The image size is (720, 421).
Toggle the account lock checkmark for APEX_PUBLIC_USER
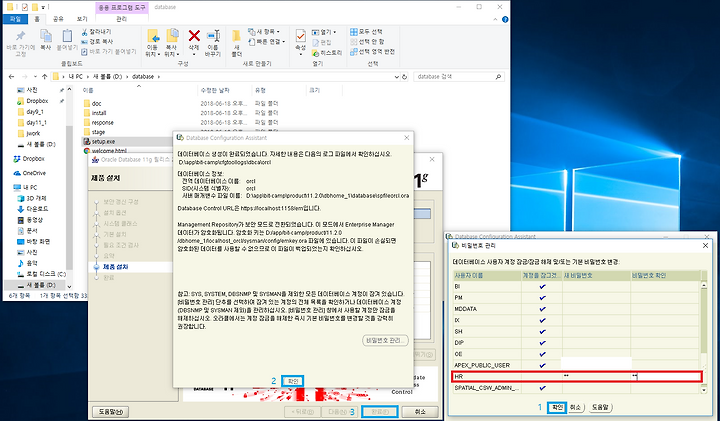[x=542, y=365]
